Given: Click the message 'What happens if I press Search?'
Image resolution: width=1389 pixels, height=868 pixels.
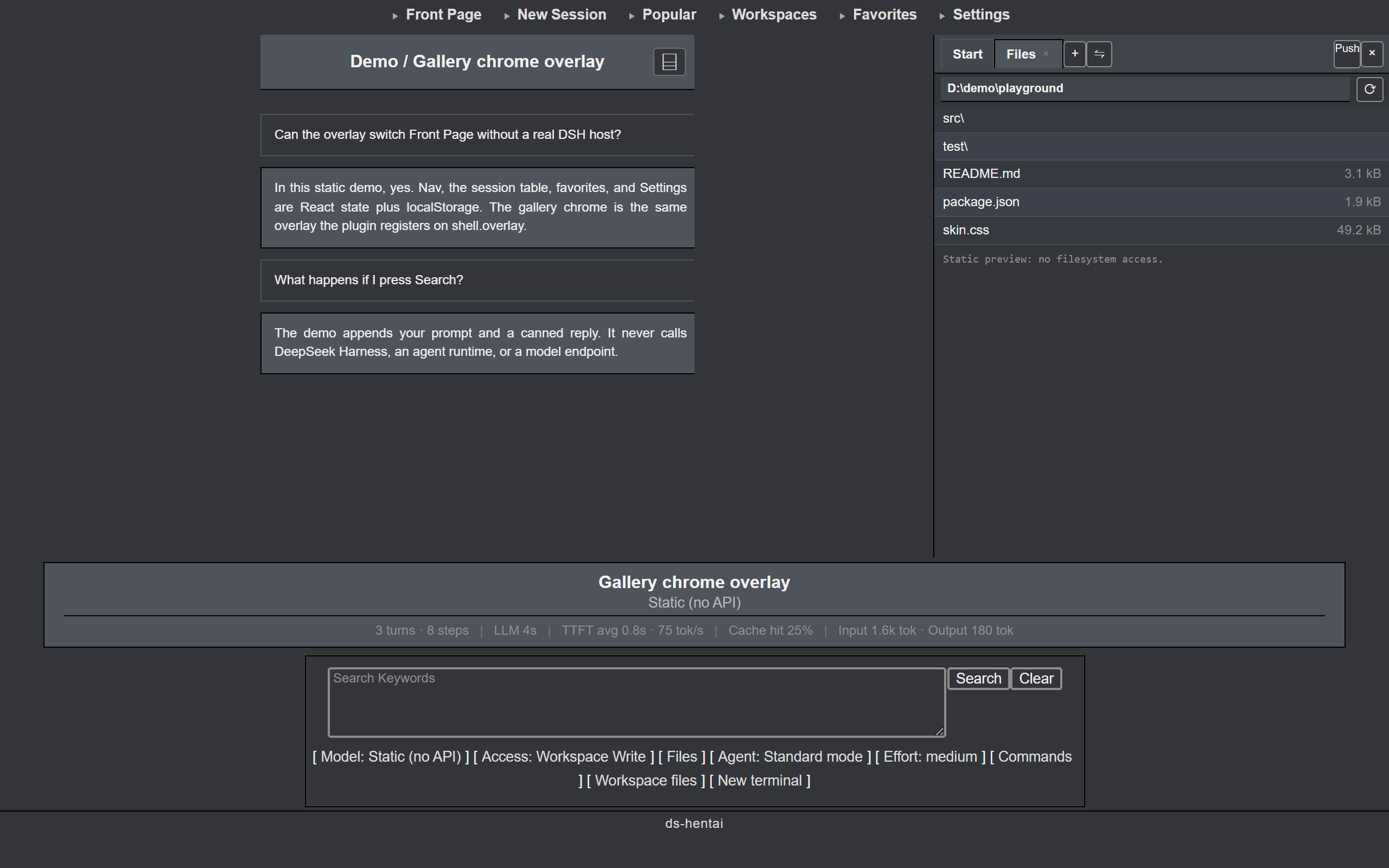Looking at the screenshot, I should (477, 280).
